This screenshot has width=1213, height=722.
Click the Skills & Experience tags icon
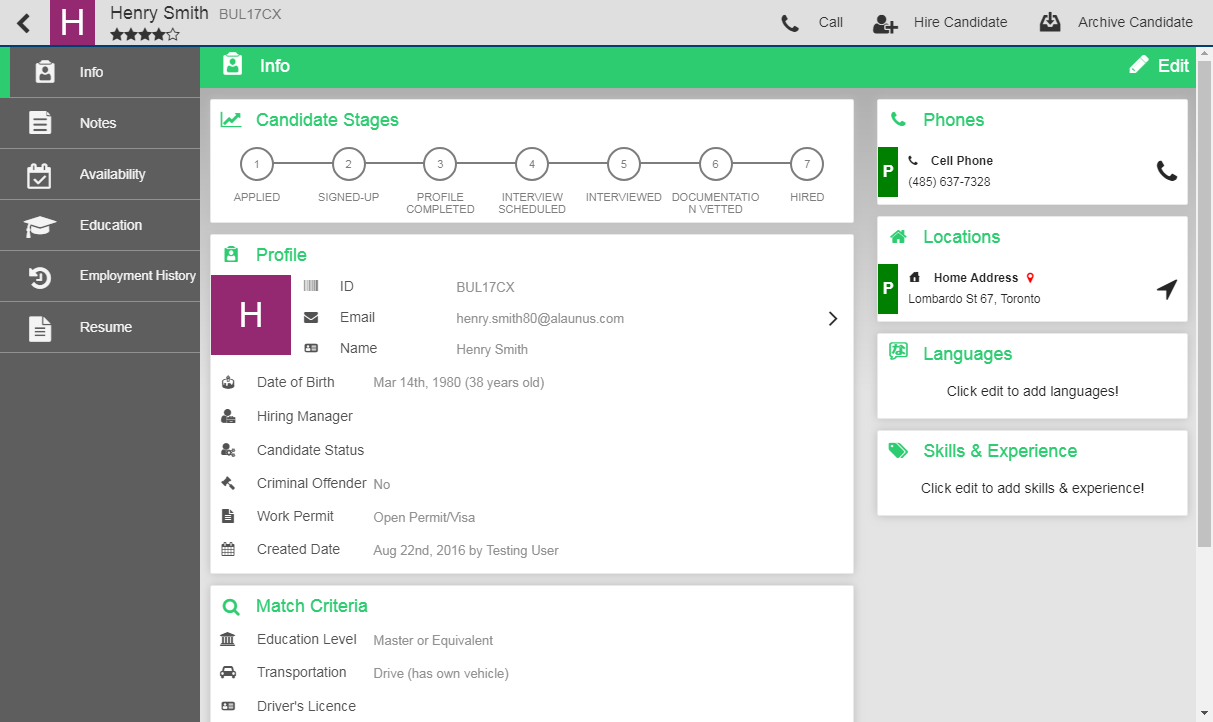(898, 451)
